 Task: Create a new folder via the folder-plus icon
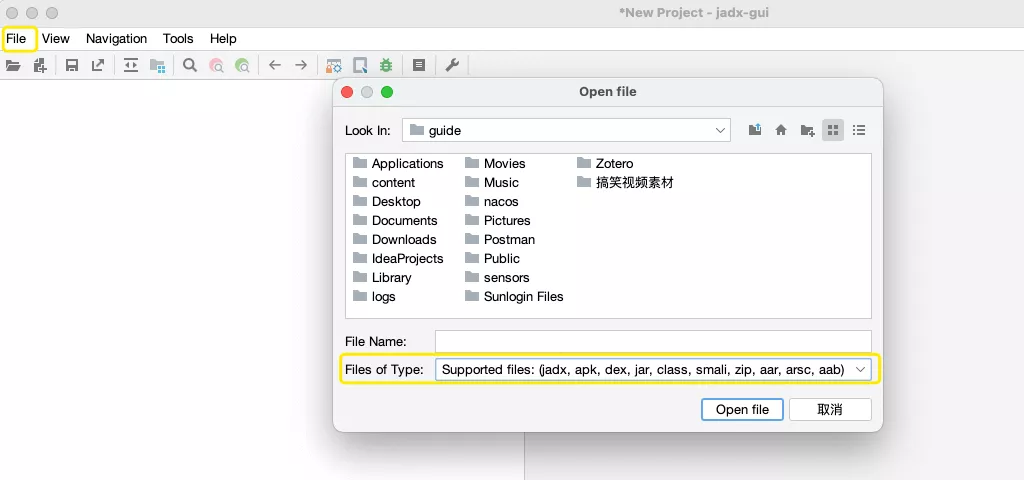(x=807, y=130)
